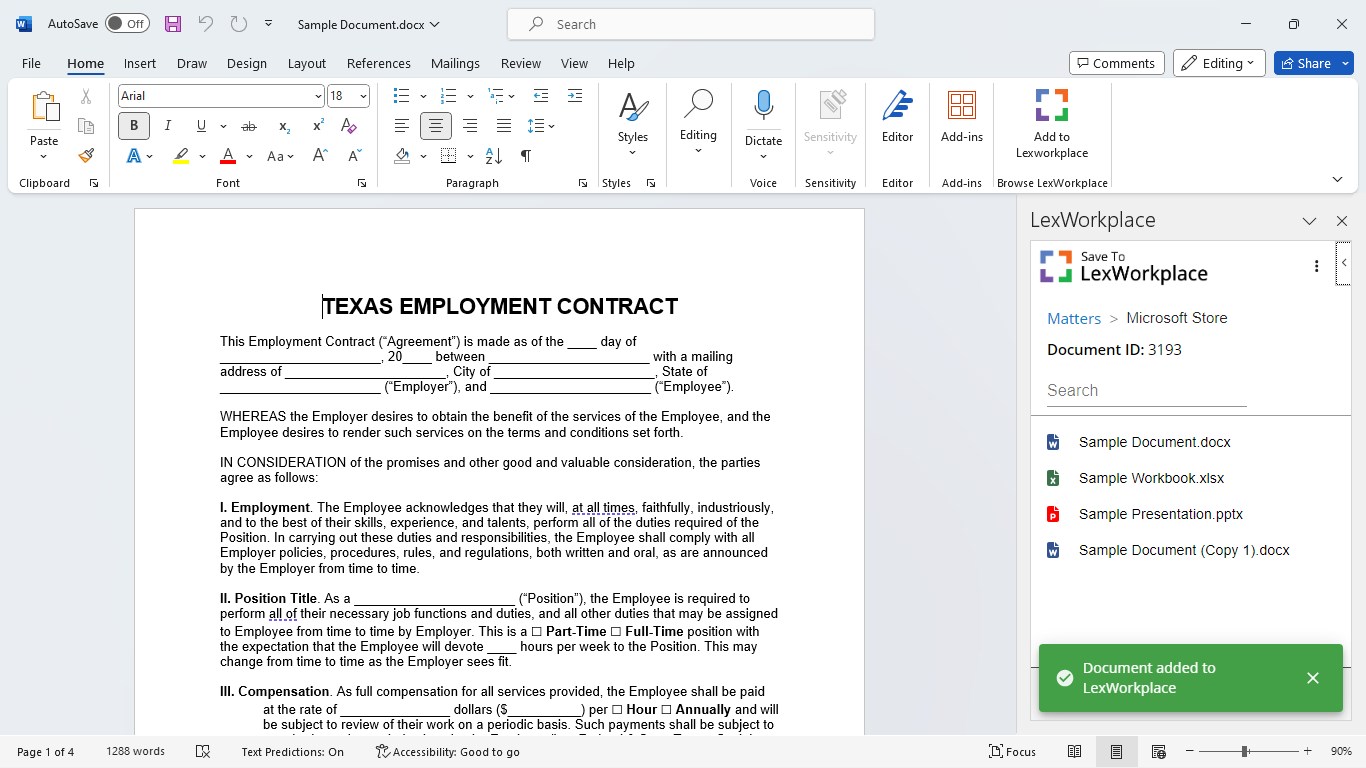
Task: Switch to Web Layout view
Action: click(1158, 752)
